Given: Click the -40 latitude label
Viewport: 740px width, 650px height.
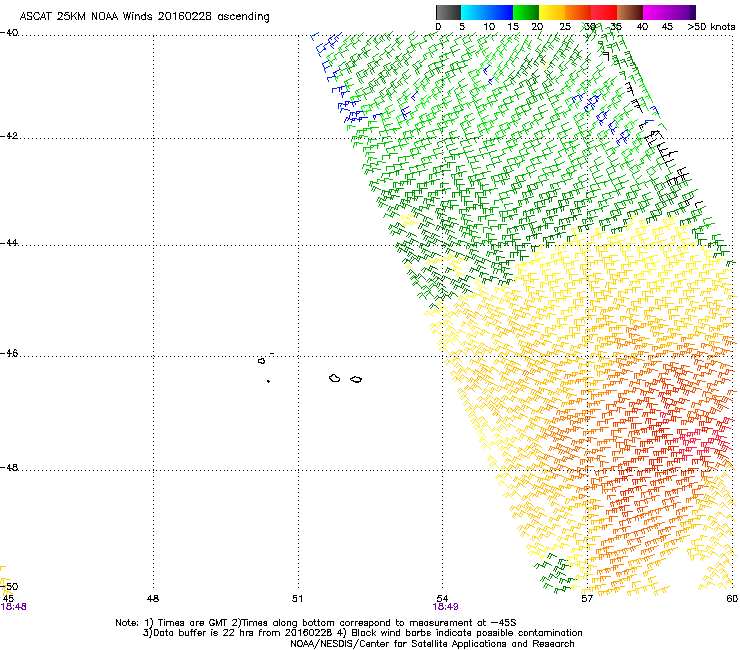Looking at the screenshot, I should pos(9,33).
